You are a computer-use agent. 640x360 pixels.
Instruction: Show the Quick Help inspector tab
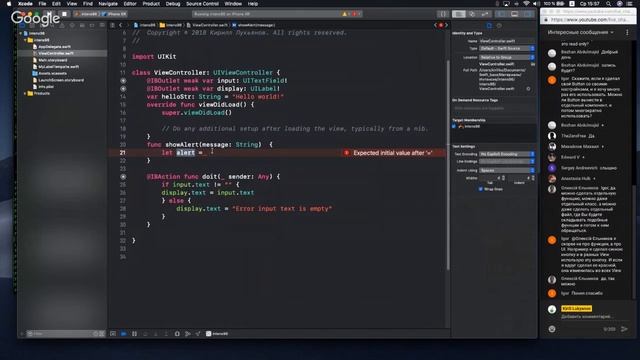click(x=499, y=25)
